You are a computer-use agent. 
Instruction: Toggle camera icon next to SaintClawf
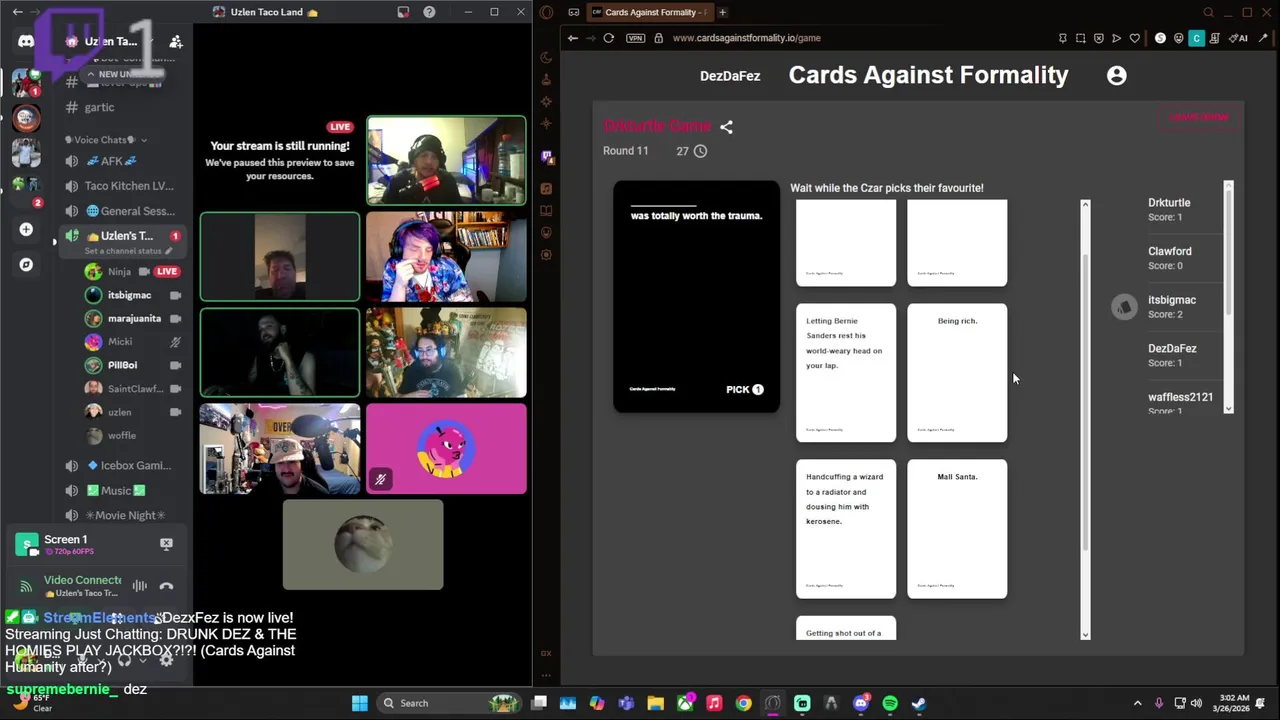[176, 389]
